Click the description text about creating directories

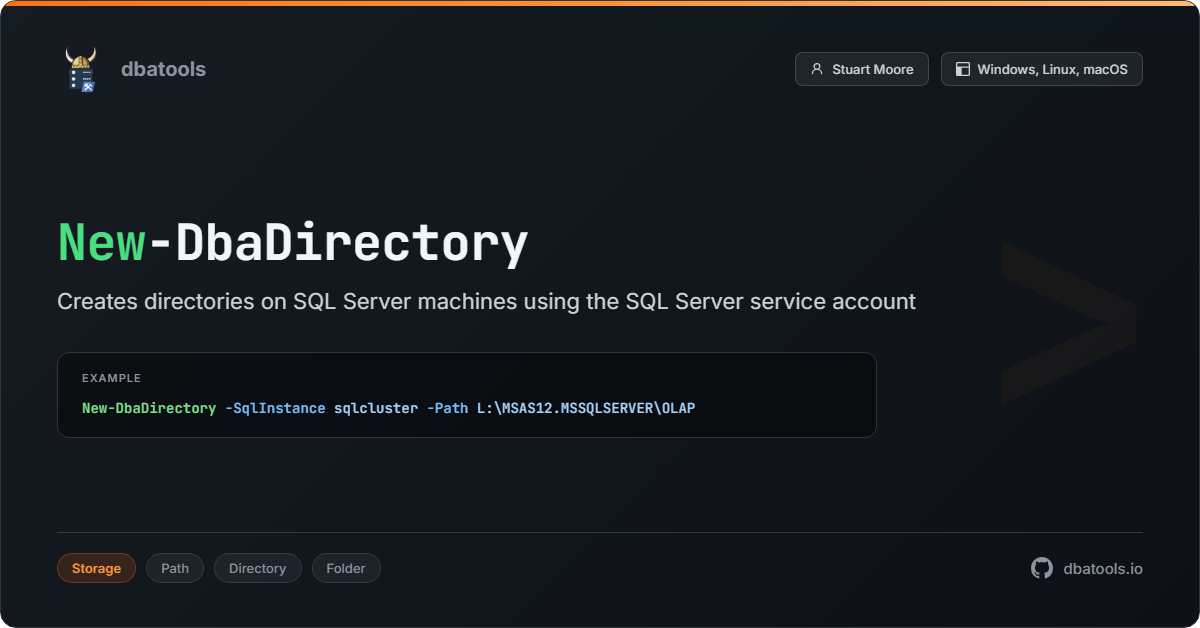click(x=487, y=301)
